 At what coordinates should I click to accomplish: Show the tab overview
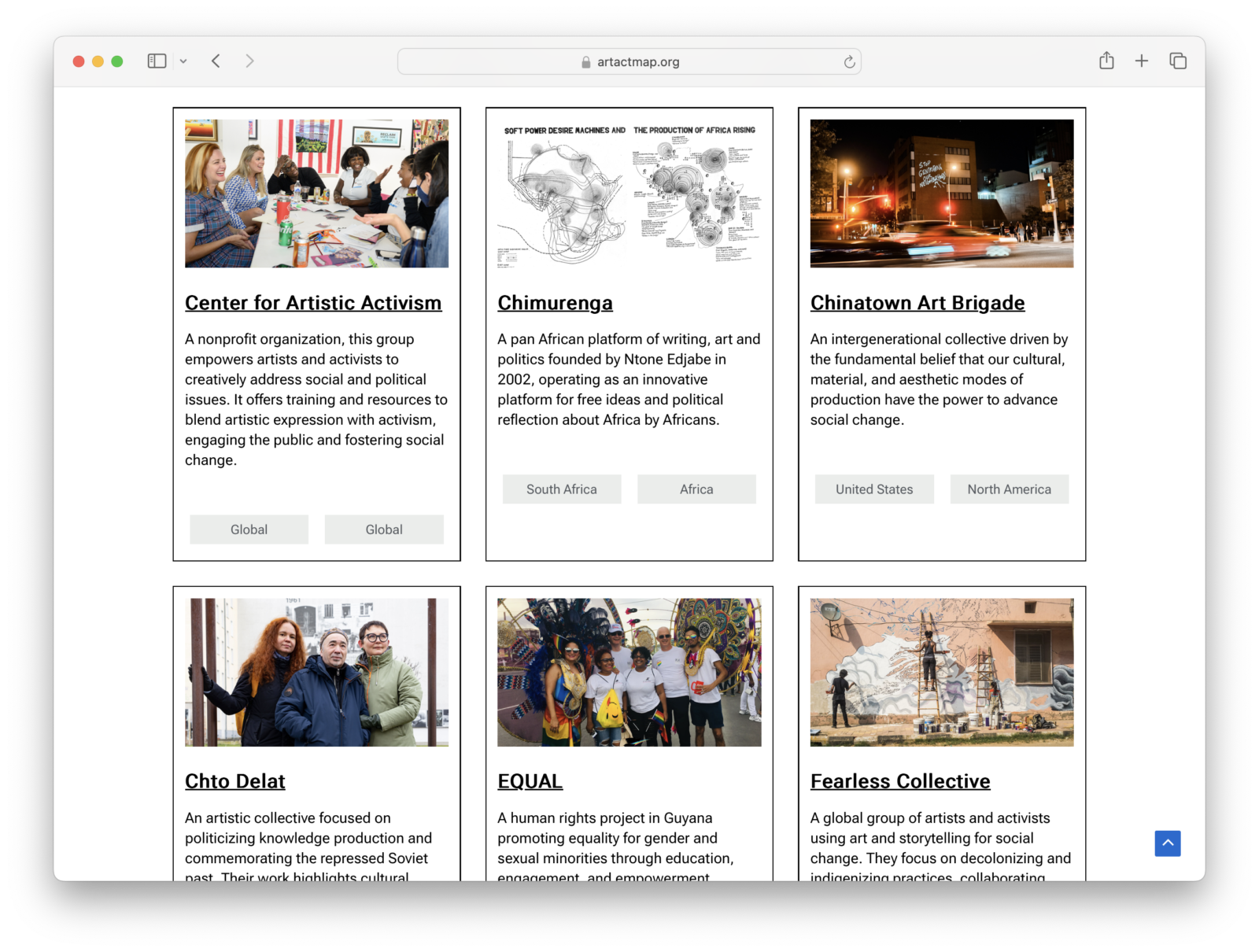coord(1177,61)
